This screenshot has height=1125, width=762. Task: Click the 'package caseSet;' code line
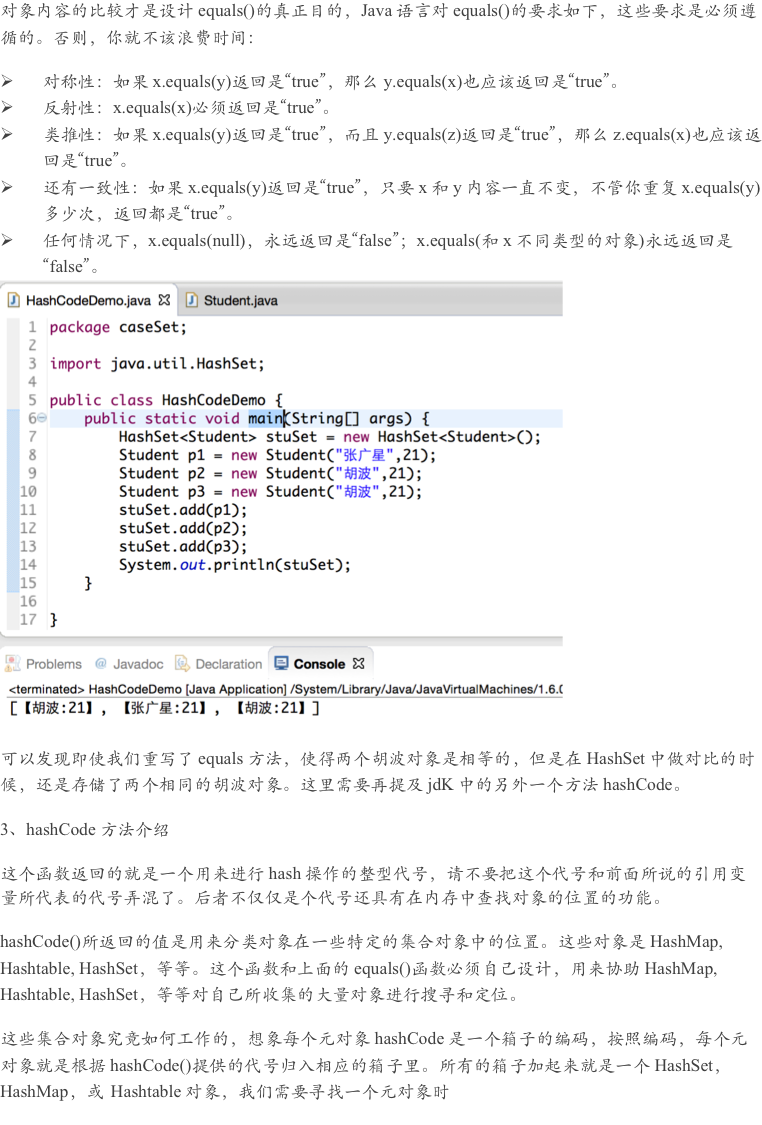(x=118, y=327)
